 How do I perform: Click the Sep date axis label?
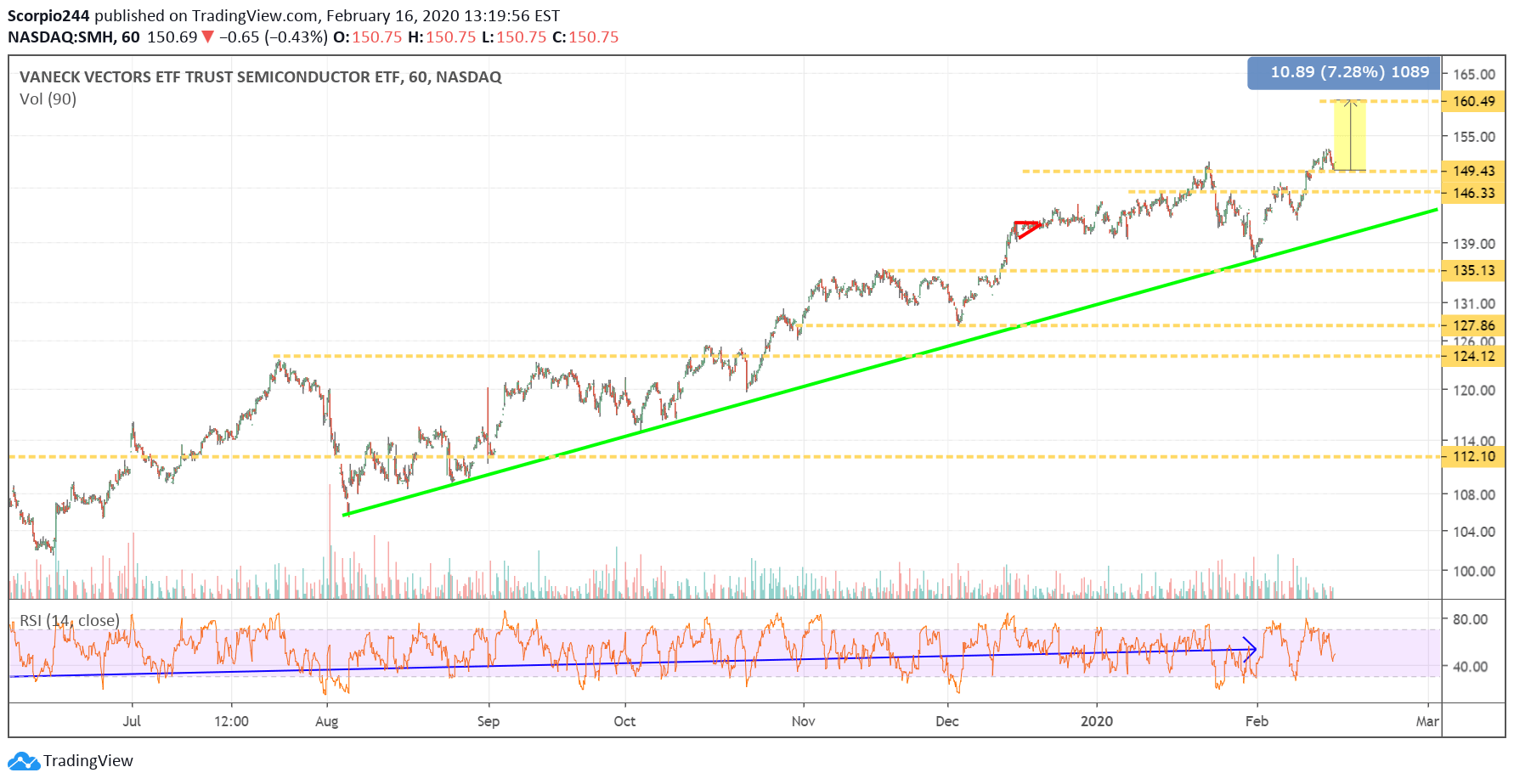(489, 721)
